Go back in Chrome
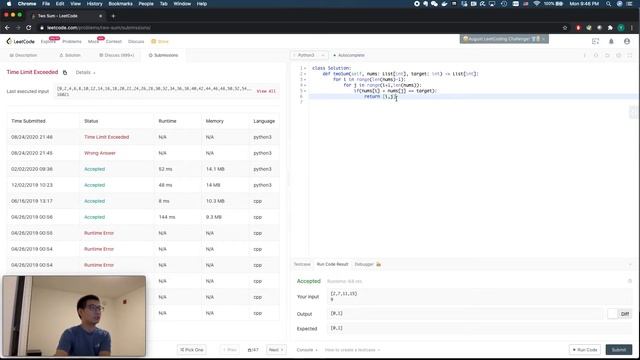The image size is (640, 360). click(x=7, y=28)
